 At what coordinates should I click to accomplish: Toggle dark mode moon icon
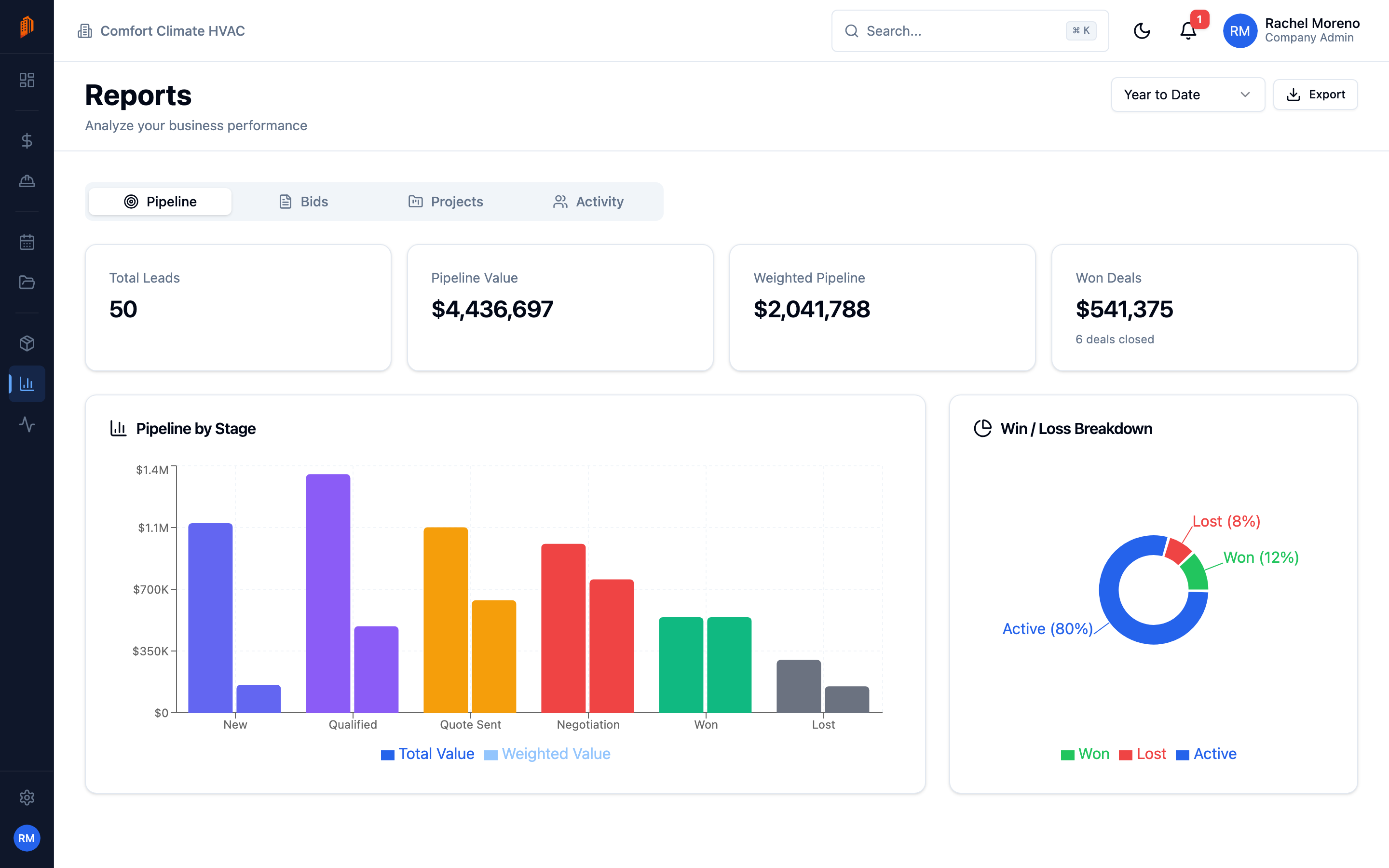click(1142, 31)
